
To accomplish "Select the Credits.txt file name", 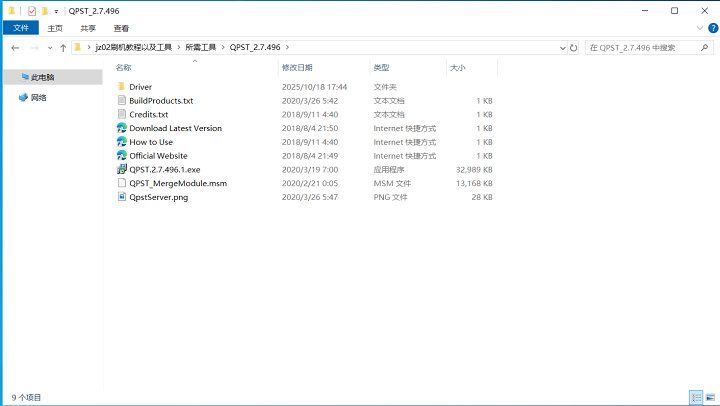I will pos(149,114).
